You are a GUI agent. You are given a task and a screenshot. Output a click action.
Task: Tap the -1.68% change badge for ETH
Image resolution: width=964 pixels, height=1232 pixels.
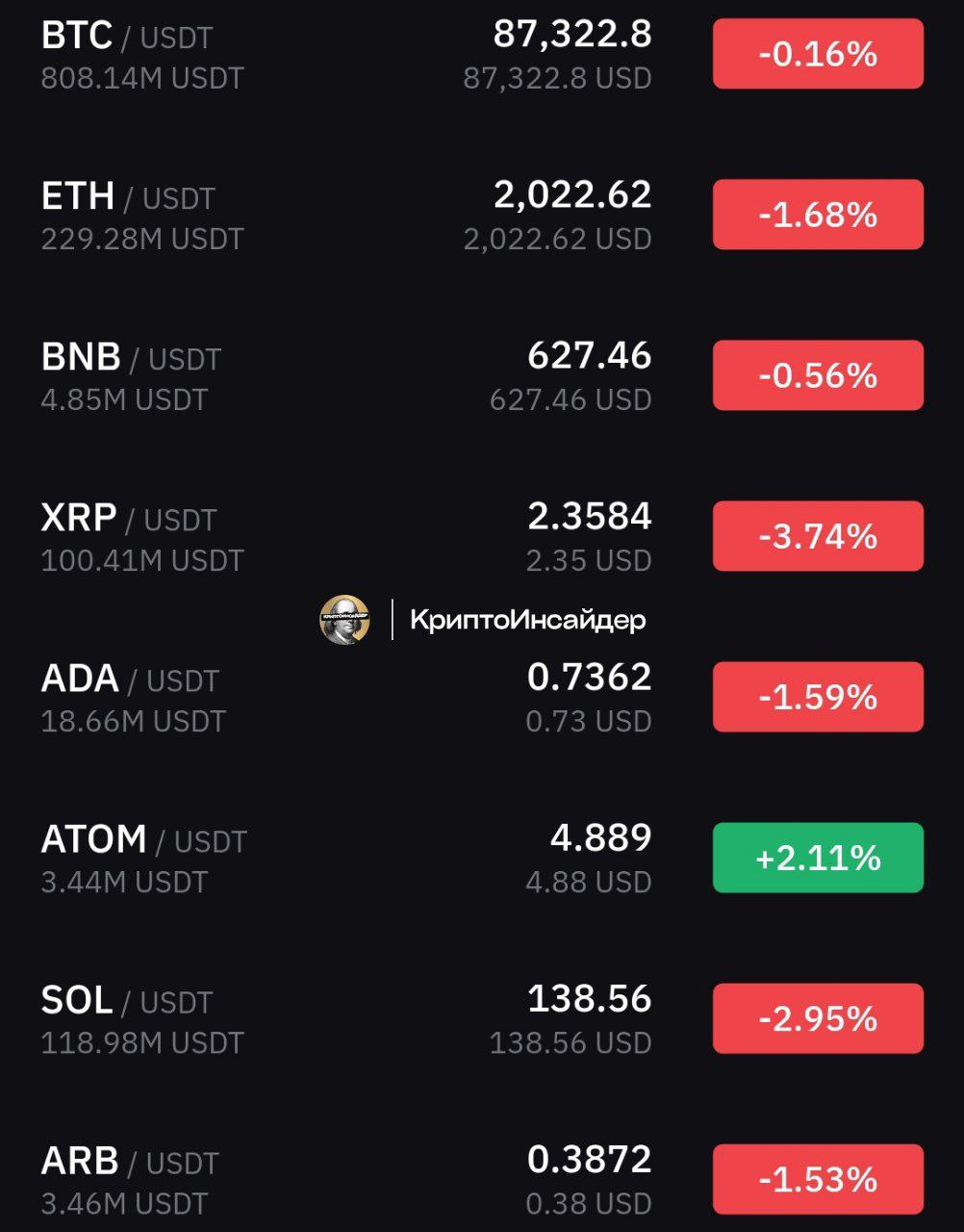(x=818, y=215)
